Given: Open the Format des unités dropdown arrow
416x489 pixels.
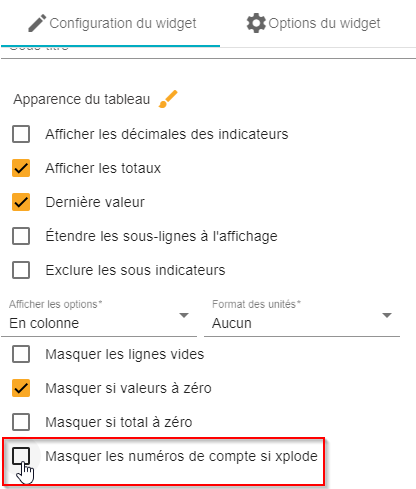Looking at the screenshot, I should pyautogui.click(x=387, y=315).
